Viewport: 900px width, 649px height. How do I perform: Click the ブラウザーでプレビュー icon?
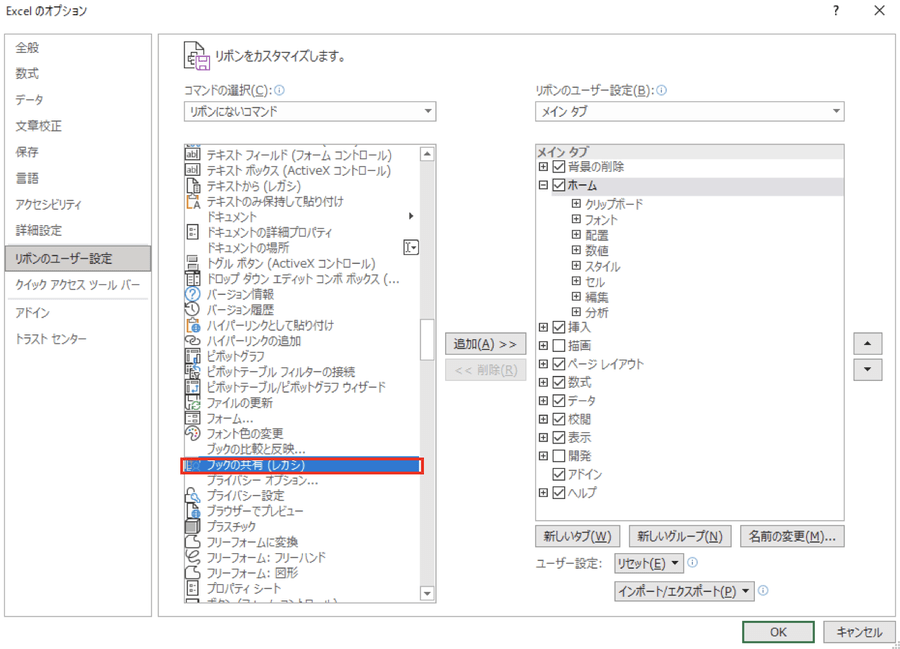click(193, 511)
